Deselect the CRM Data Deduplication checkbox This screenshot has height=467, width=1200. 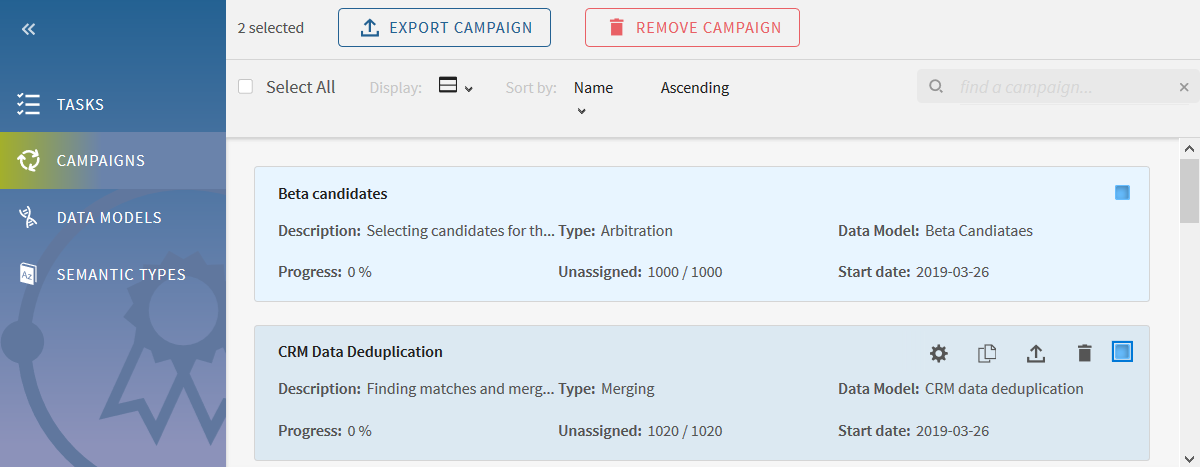coord(1122,352)
